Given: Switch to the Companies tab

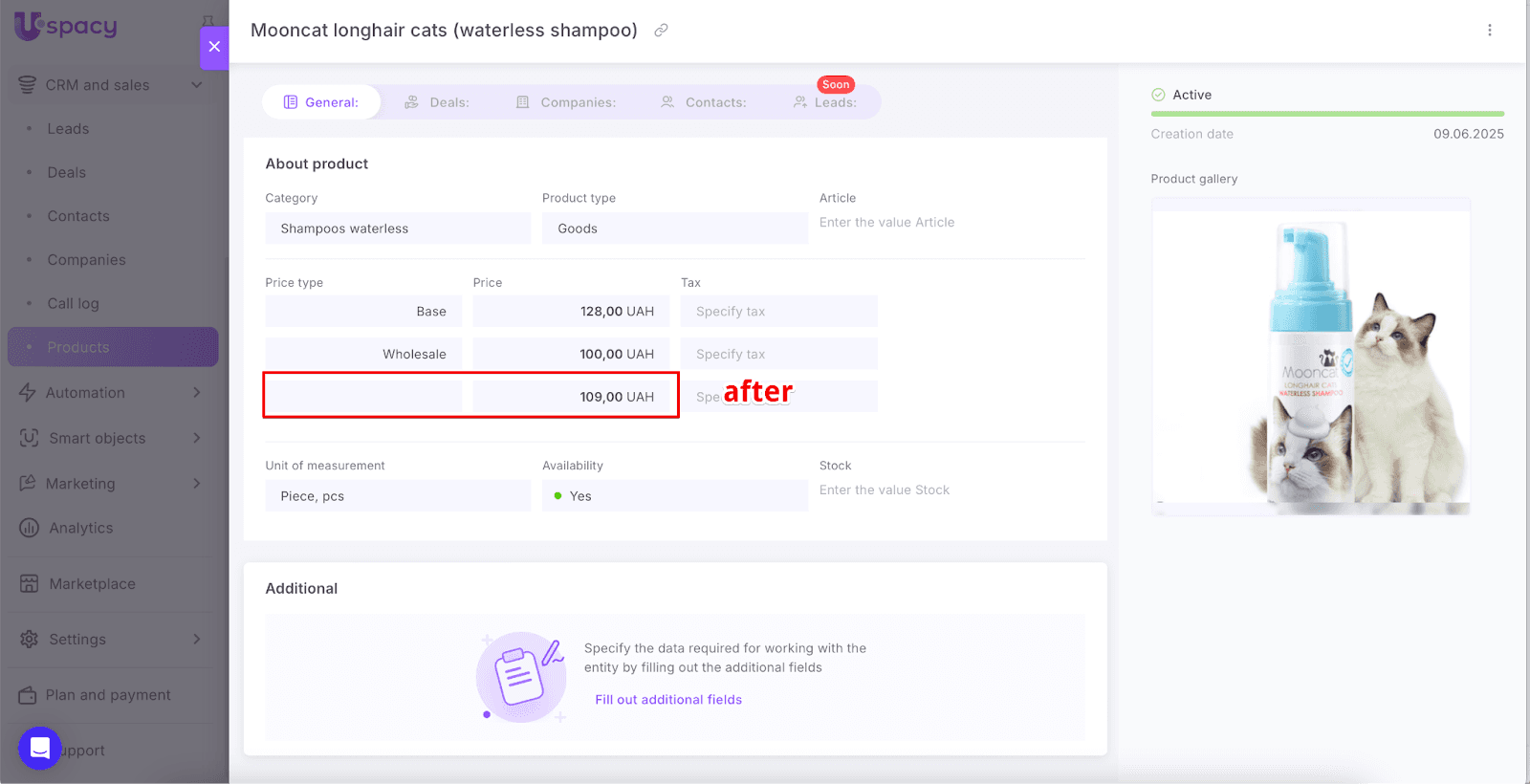Looking at the screenshot, I should (x=566, y=102).
